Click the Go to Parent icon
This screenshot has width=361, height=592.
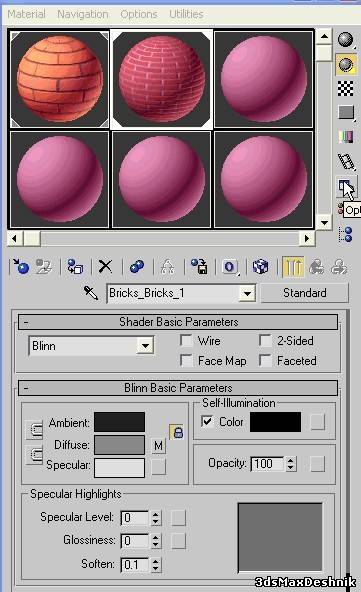pyautogui.click(x=316, y=267)
